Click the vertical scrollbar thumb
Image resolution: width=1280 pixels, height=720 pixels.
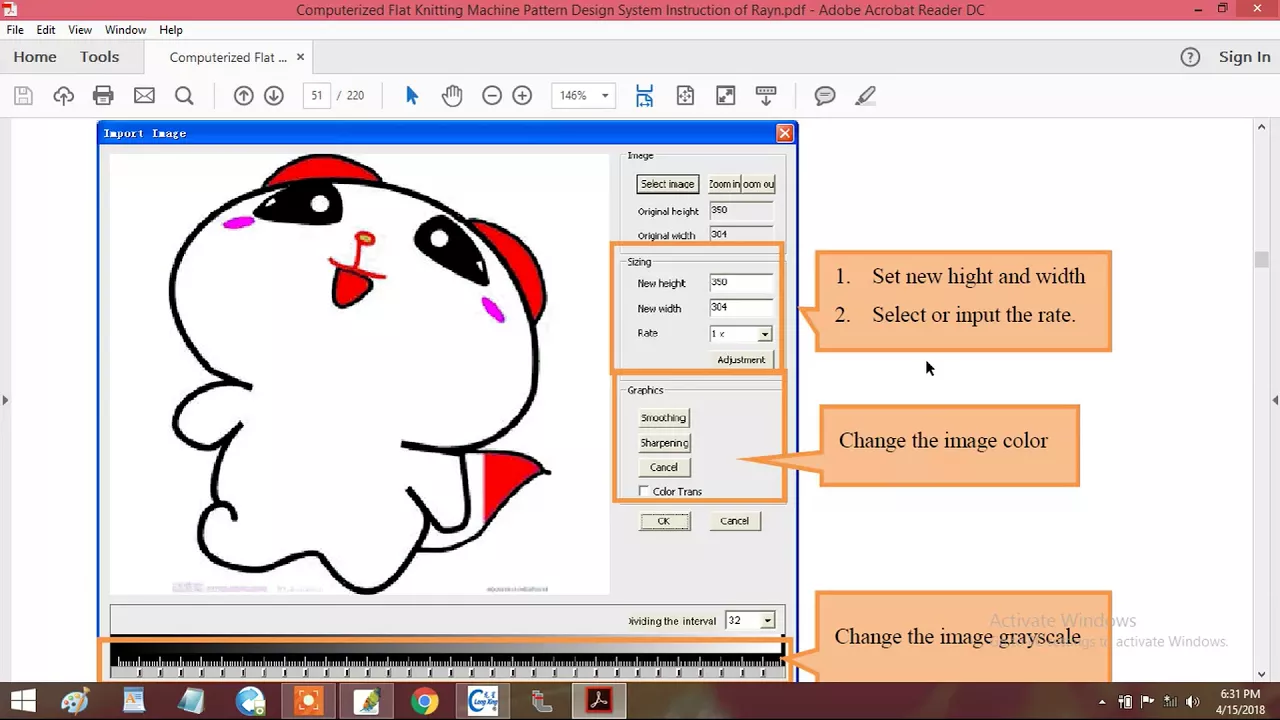(x=1262, y=260)
